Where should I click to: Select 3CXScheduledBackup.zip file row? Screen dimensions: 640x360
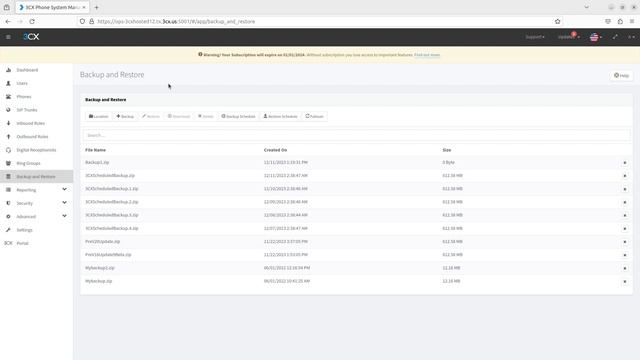click(x=356, y=176)
